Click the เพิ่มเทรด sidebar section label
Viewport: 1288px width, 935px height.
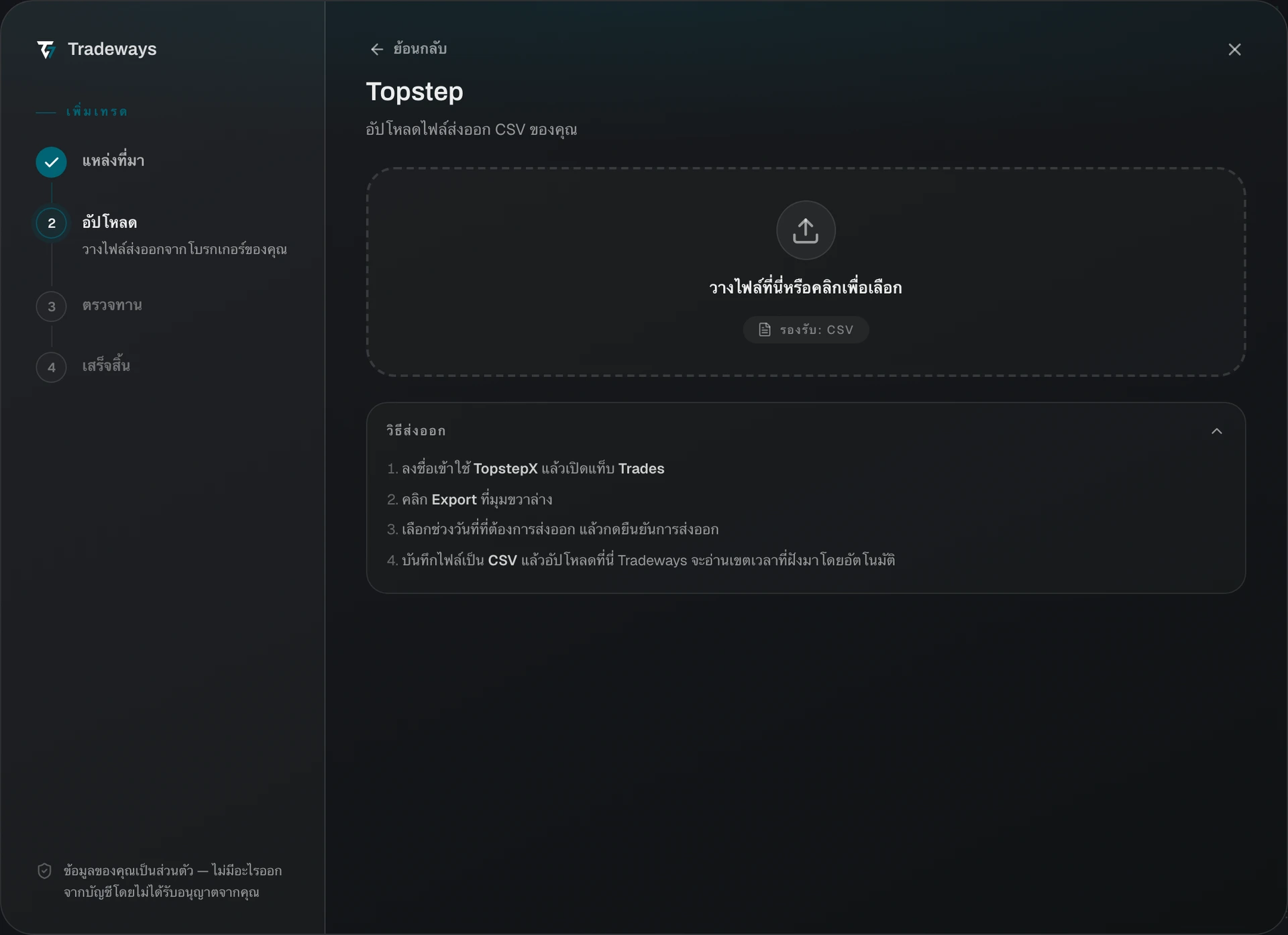[97, 111]
